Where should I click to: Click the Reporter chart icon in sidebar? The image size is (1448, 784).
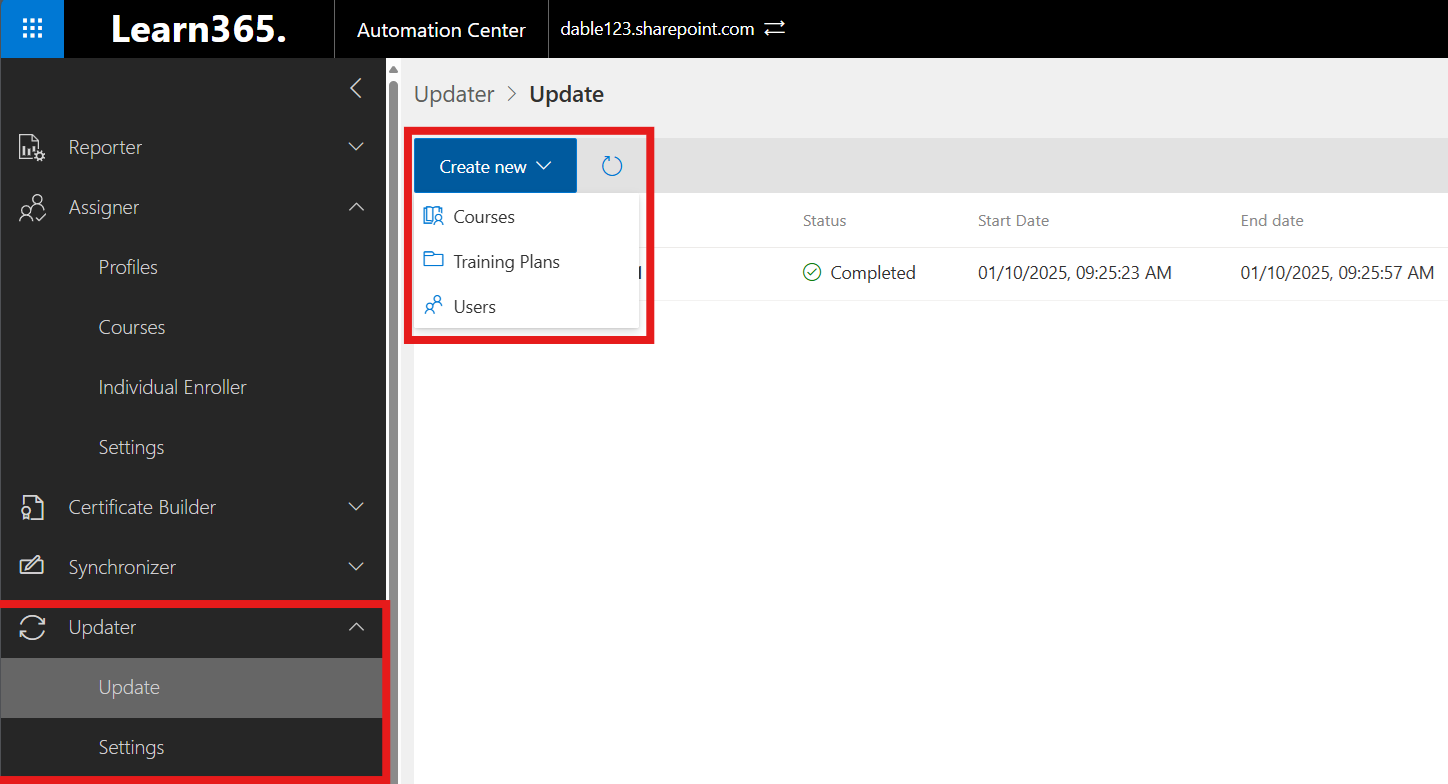tap(32, 148)
